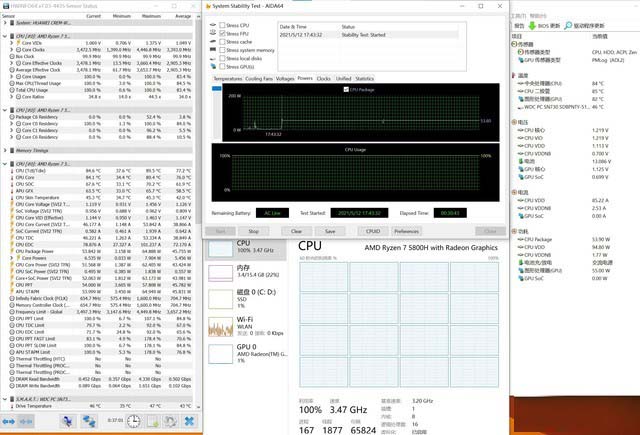
Task: Switch to the Clocks tab
Action: click(x=323, y=78)
